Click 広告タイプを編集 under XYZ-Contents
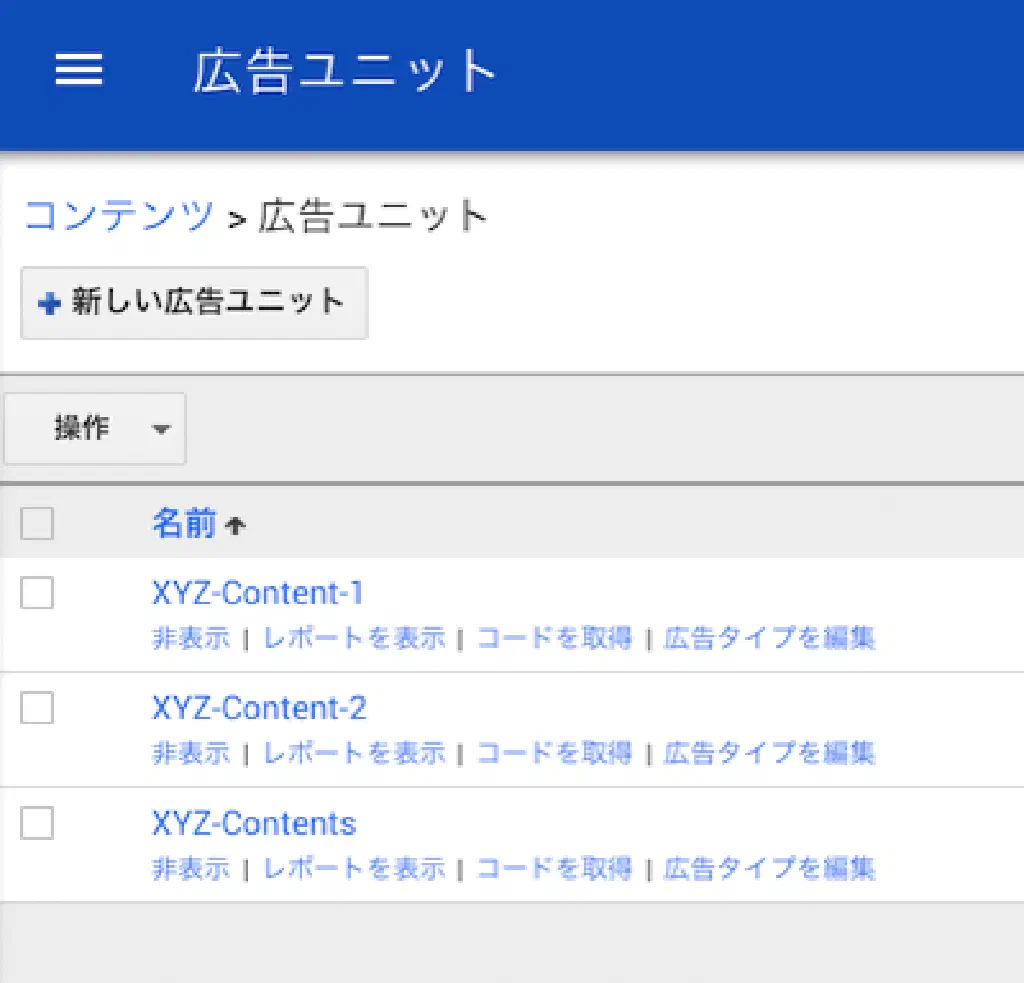 click(x=769, y=868)
